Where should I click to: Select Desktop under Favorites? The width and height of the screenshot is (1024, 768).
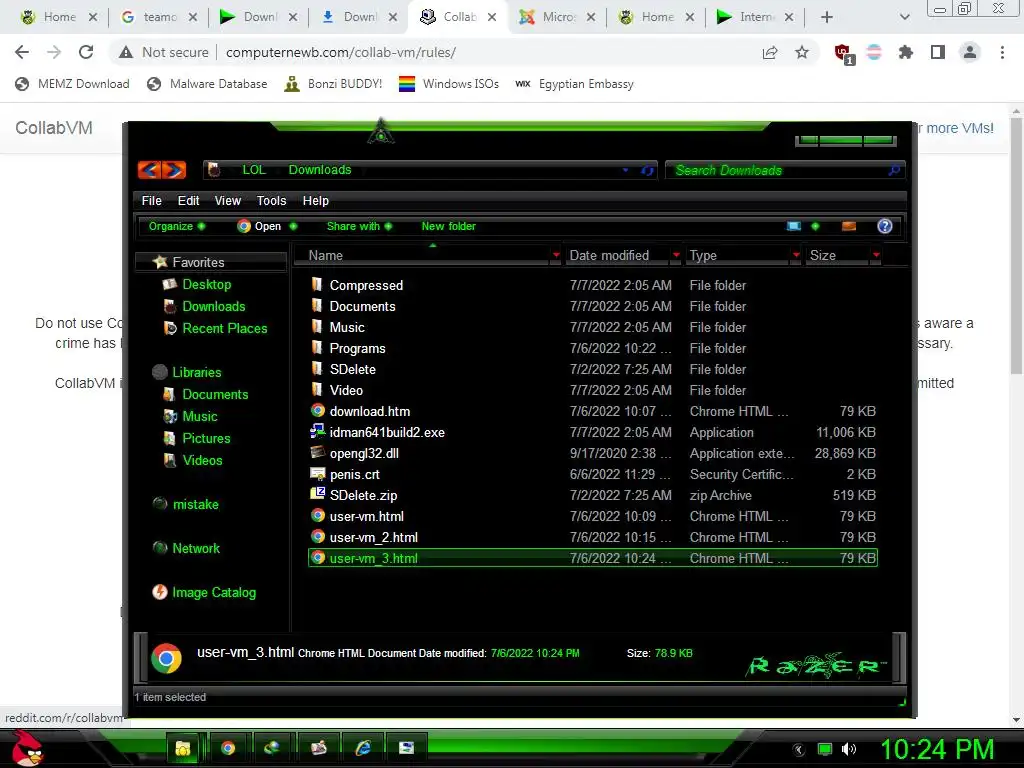click(x=206, y=284)
